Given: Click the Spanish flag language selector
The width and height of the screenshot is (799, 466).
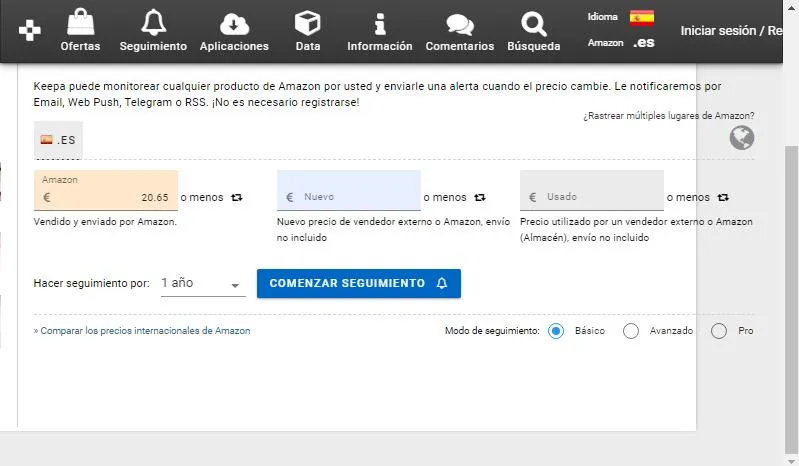Looking at the screenshot, I should tap(642, 17).
